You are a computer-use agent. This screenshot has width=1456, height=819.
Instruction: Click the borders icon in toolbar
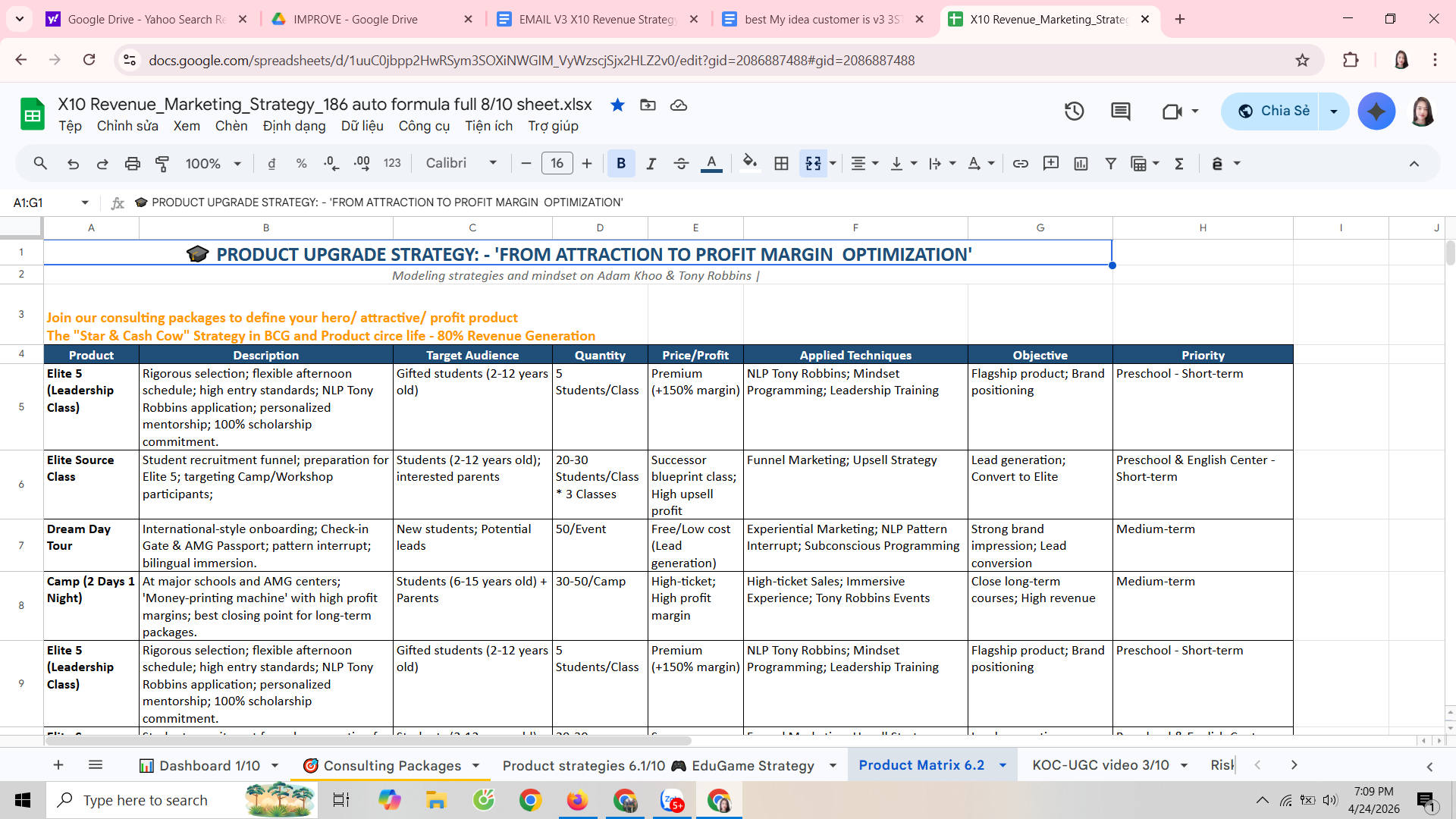point(781,163)
